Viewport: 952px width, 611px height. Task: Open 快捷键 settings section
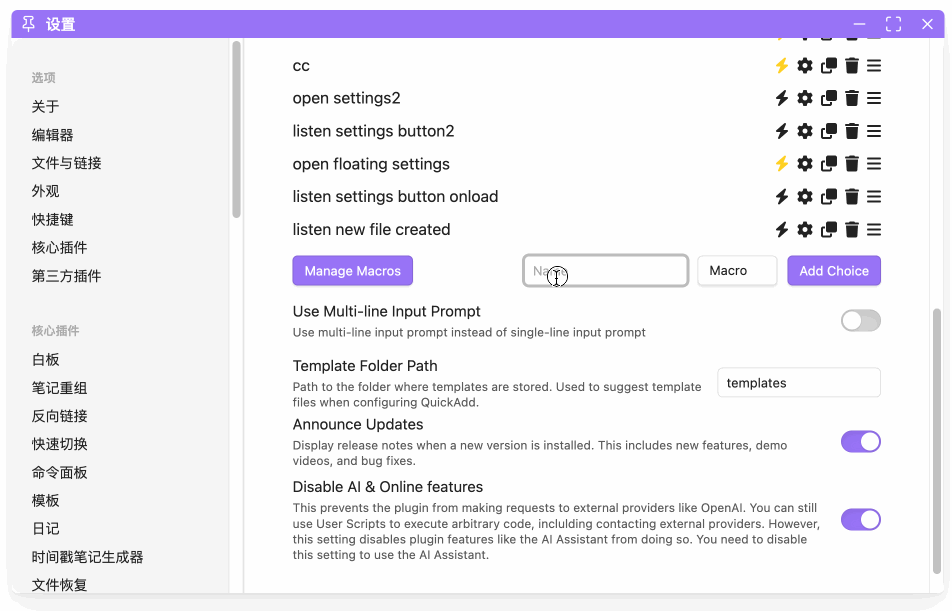point(52,219)
